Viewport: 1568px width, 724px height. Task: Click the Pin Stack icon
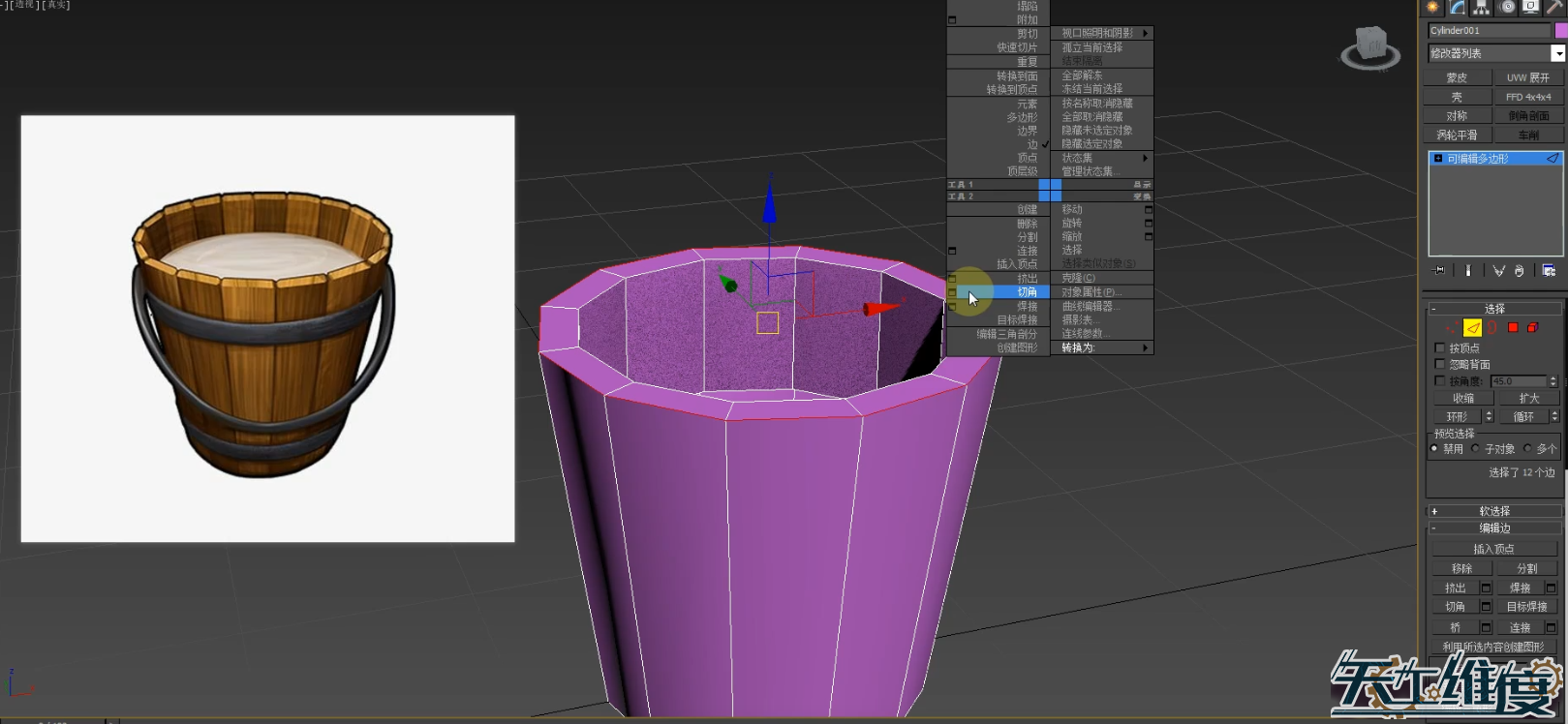(x=1439, y=271)
